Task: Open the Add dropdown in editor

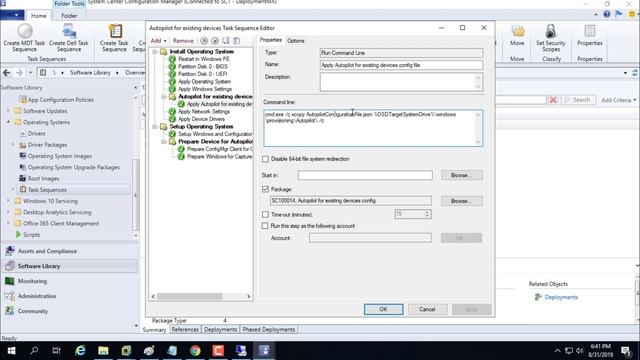Action: (158, 41)
